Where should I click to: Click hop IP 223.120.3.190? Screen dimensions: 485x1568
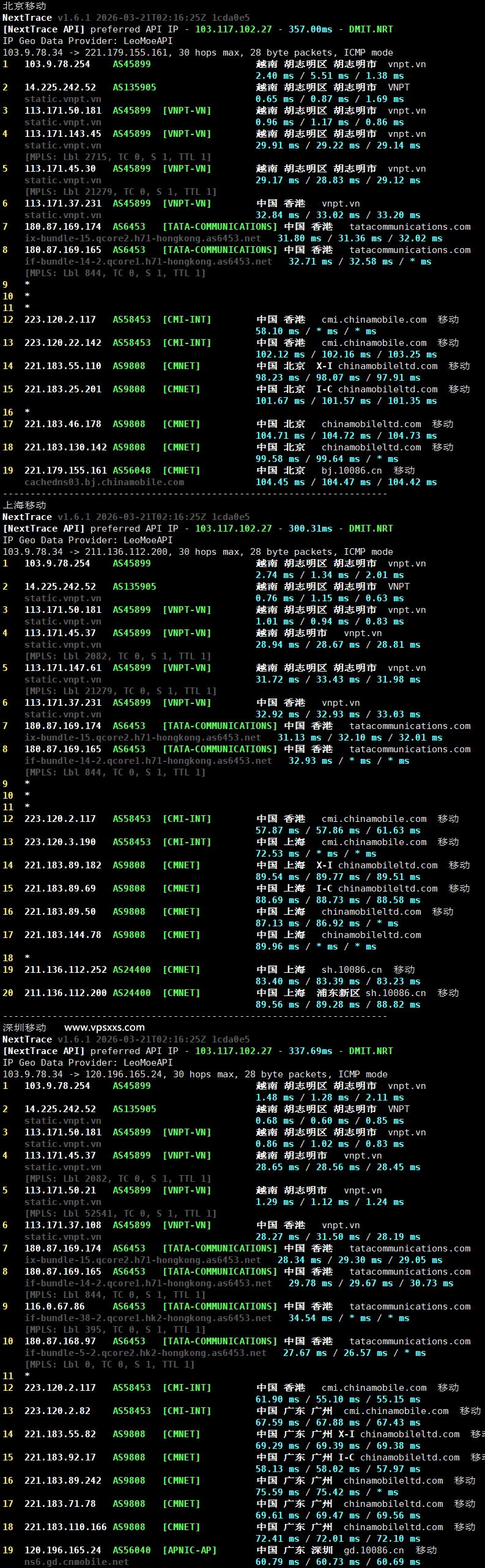[60, 842]
